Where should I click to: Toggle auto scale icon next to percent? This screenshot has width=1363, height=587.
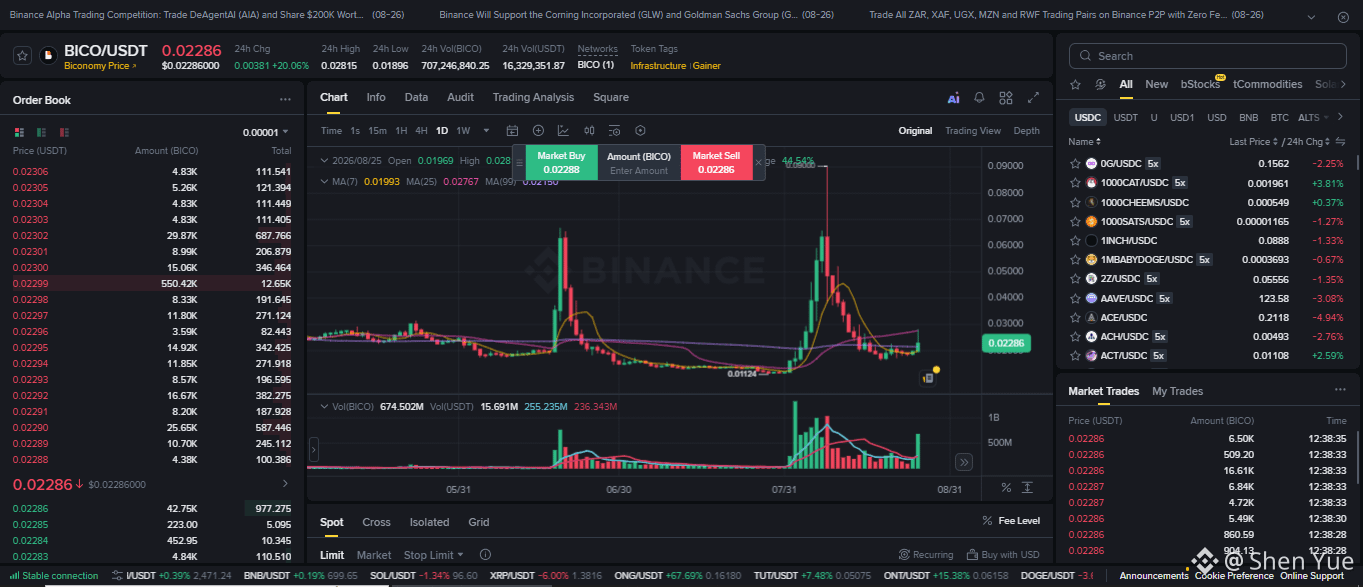[x=1028, y=487]
